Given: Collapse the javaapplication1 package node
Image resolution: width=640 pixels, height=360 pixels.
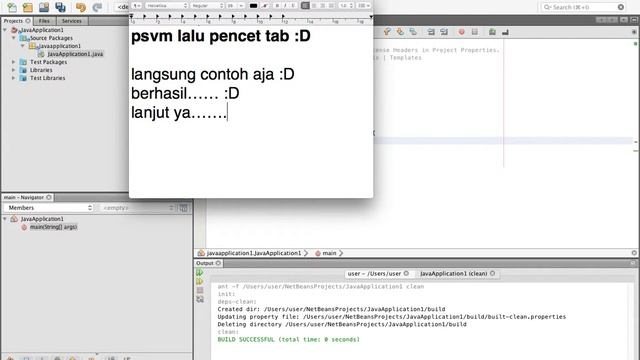Looking at the screenshot, I should 22,46.
